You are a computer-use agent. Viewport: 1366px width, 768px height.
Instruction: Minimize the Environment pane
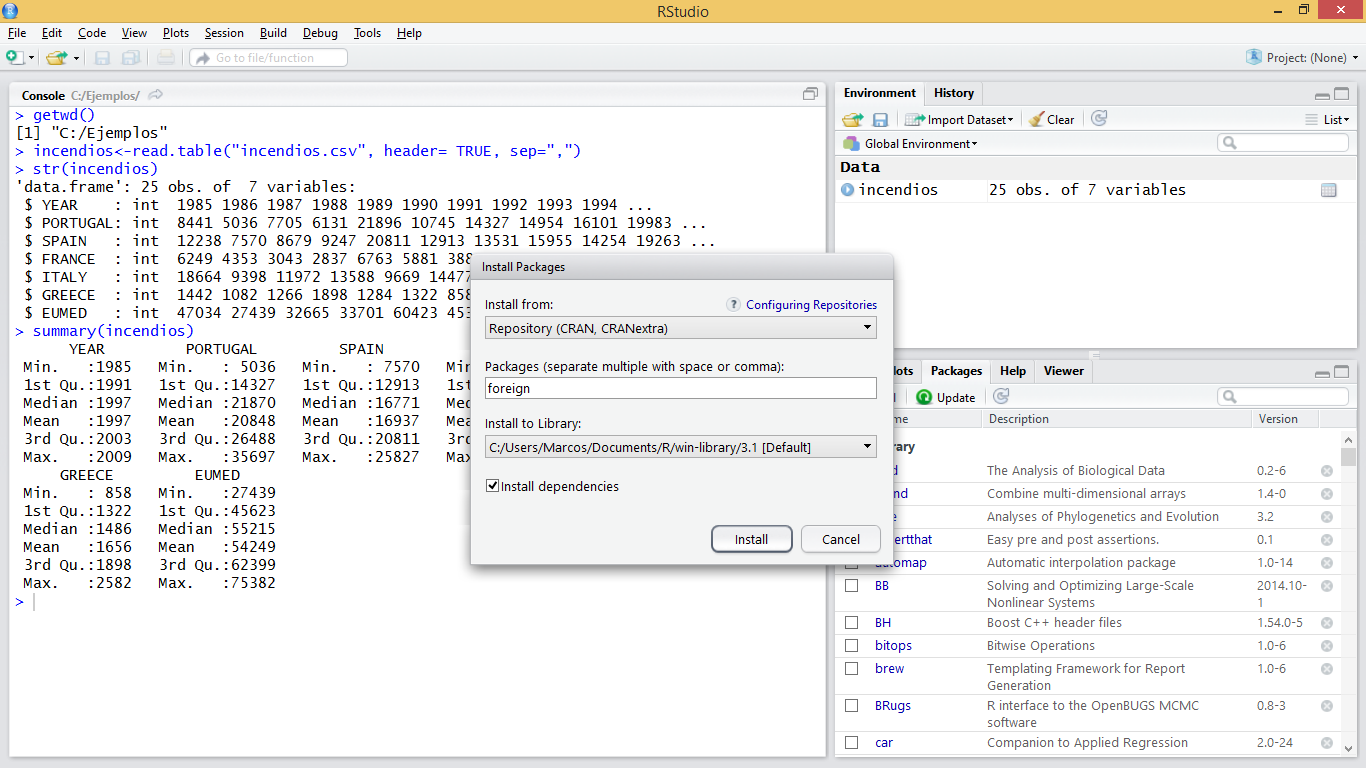1322,95
